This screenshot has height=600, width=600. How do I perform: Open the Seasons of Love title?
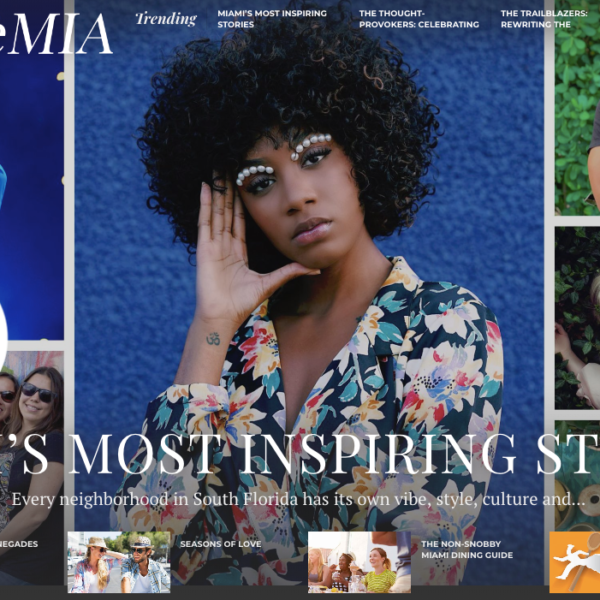(221, 544)
